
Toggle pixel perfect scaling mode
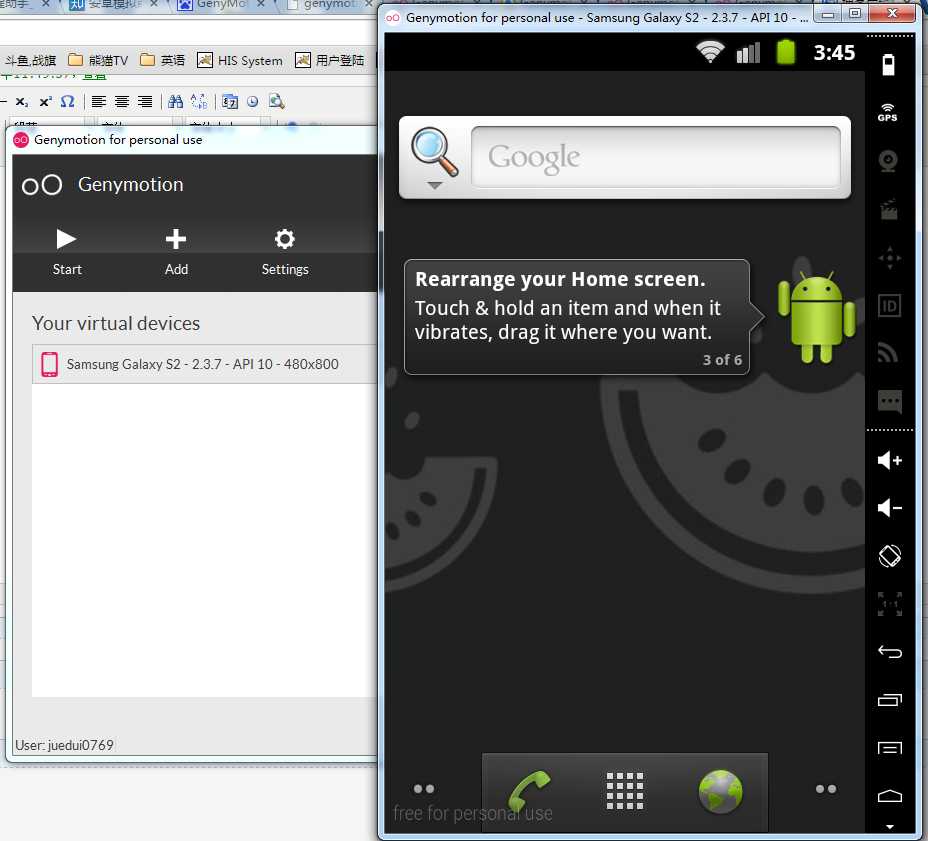tap(890, 604)
